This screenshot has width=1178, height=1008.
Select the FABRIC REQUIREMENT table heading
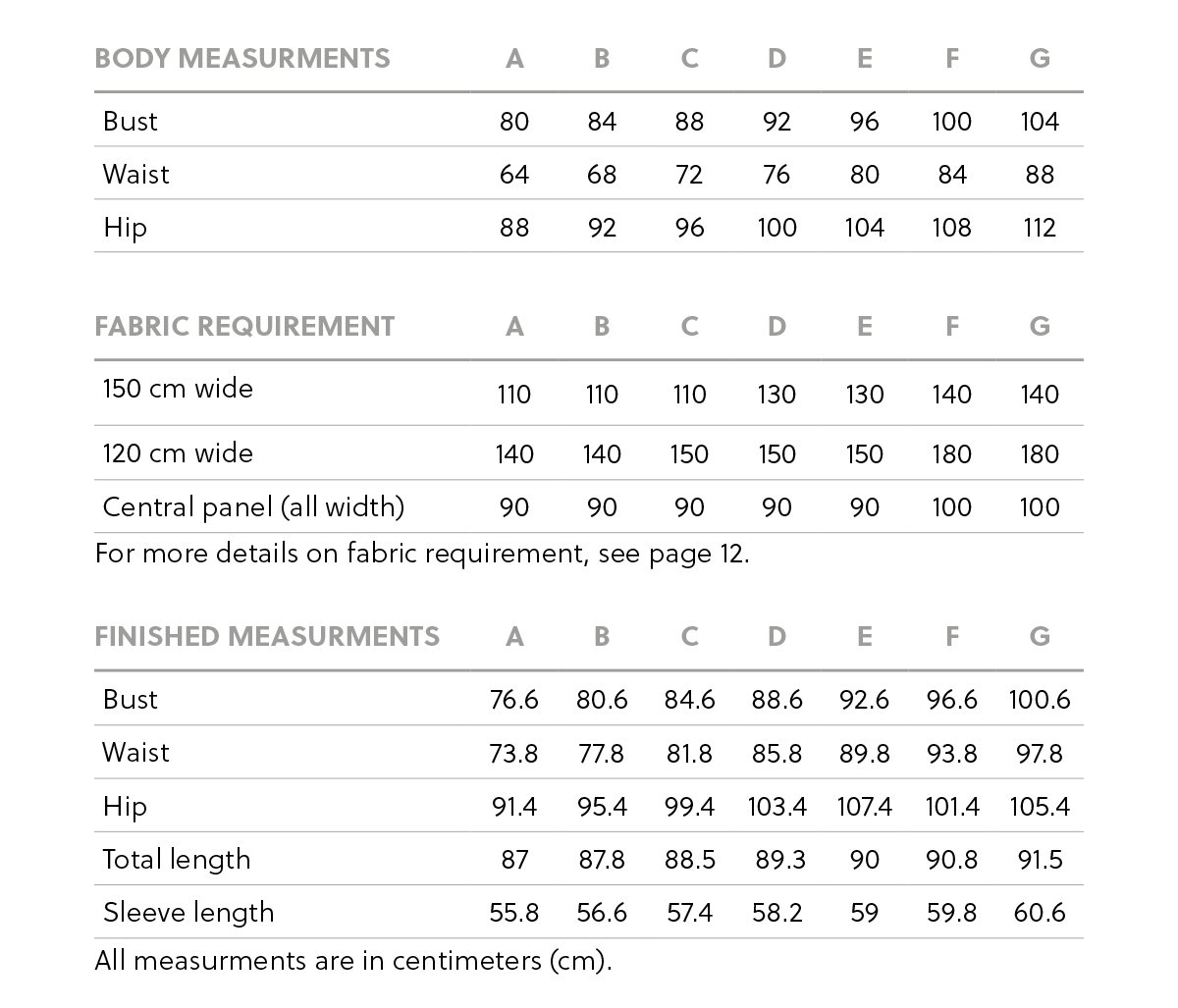pos(244,327)
